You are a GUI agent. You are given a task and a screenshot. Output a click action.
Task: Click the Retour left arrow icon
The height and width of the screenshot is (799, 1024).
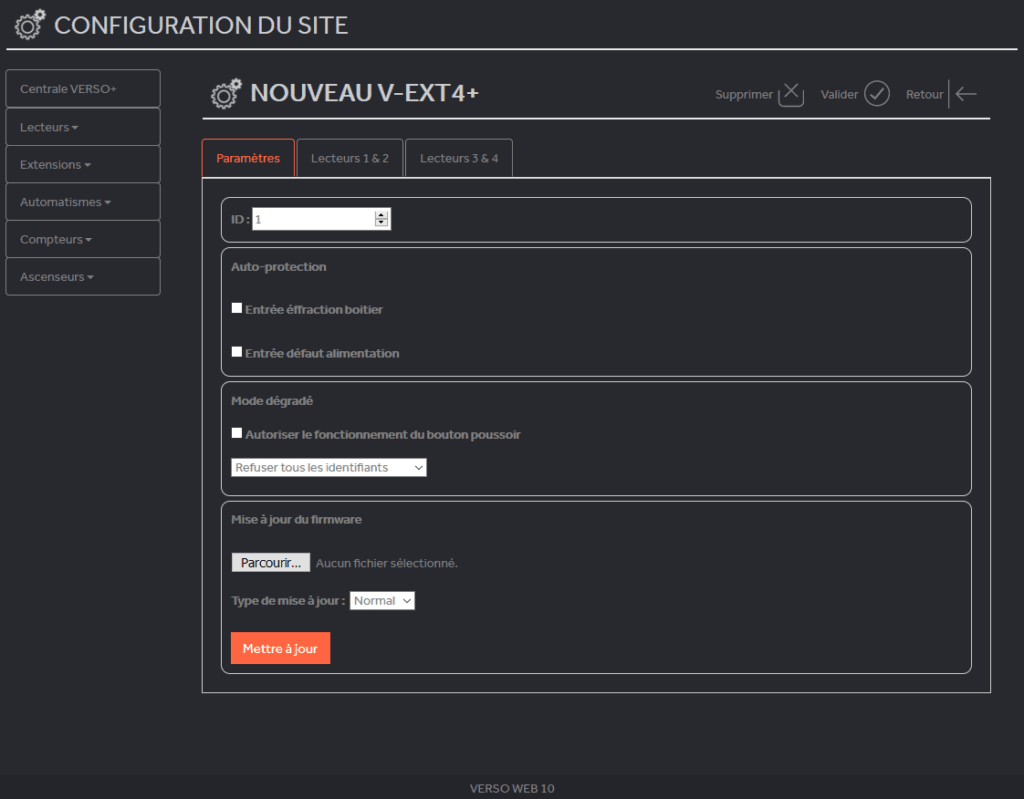[x=966, y=94]
